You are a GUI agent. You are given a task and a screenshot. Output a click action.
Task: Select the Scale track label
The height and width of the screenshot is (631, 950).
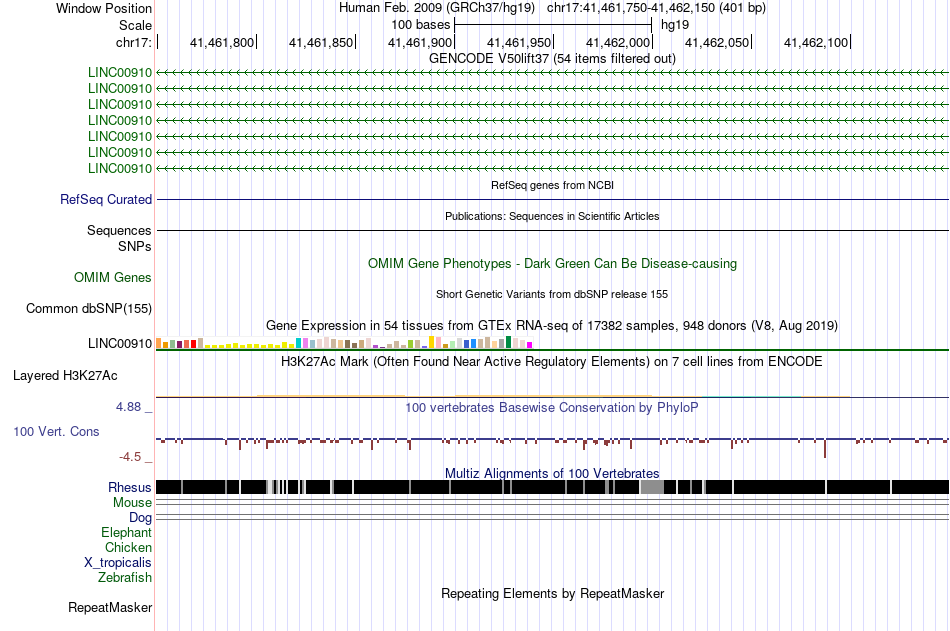(x=135, y=25)
